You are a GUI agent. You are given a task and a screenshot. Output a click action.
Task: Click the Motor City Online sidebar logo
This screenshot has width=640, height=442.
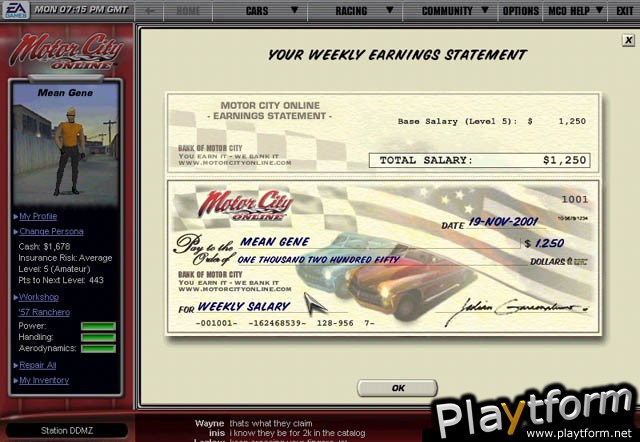(x=66, y=51)
